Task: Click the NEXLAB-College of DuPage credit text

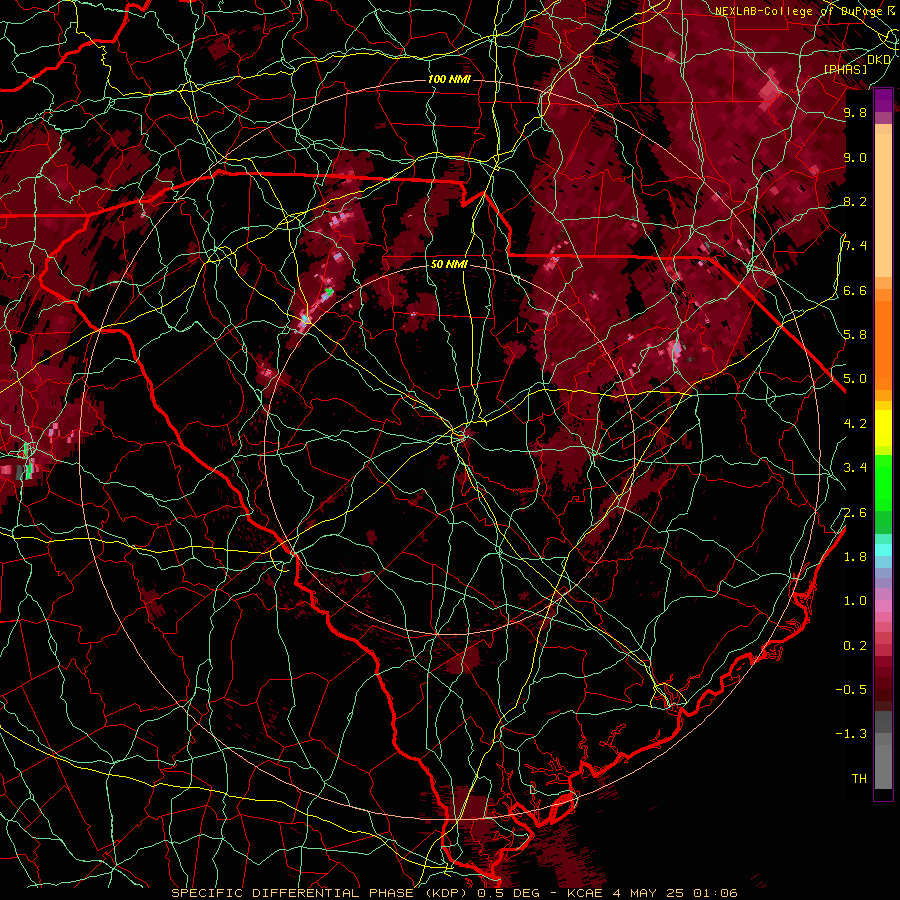Action: [799, 11]
